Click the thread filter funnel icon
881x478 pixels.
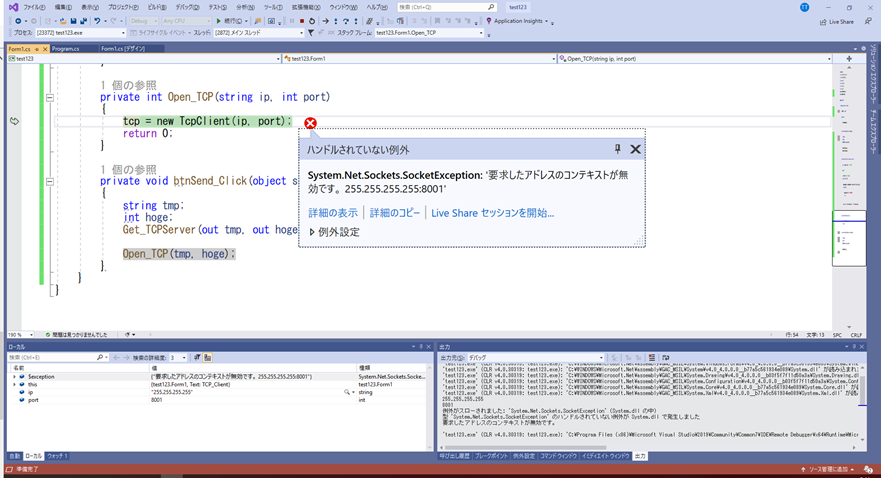pyautogui.click(x=311, y=33)
